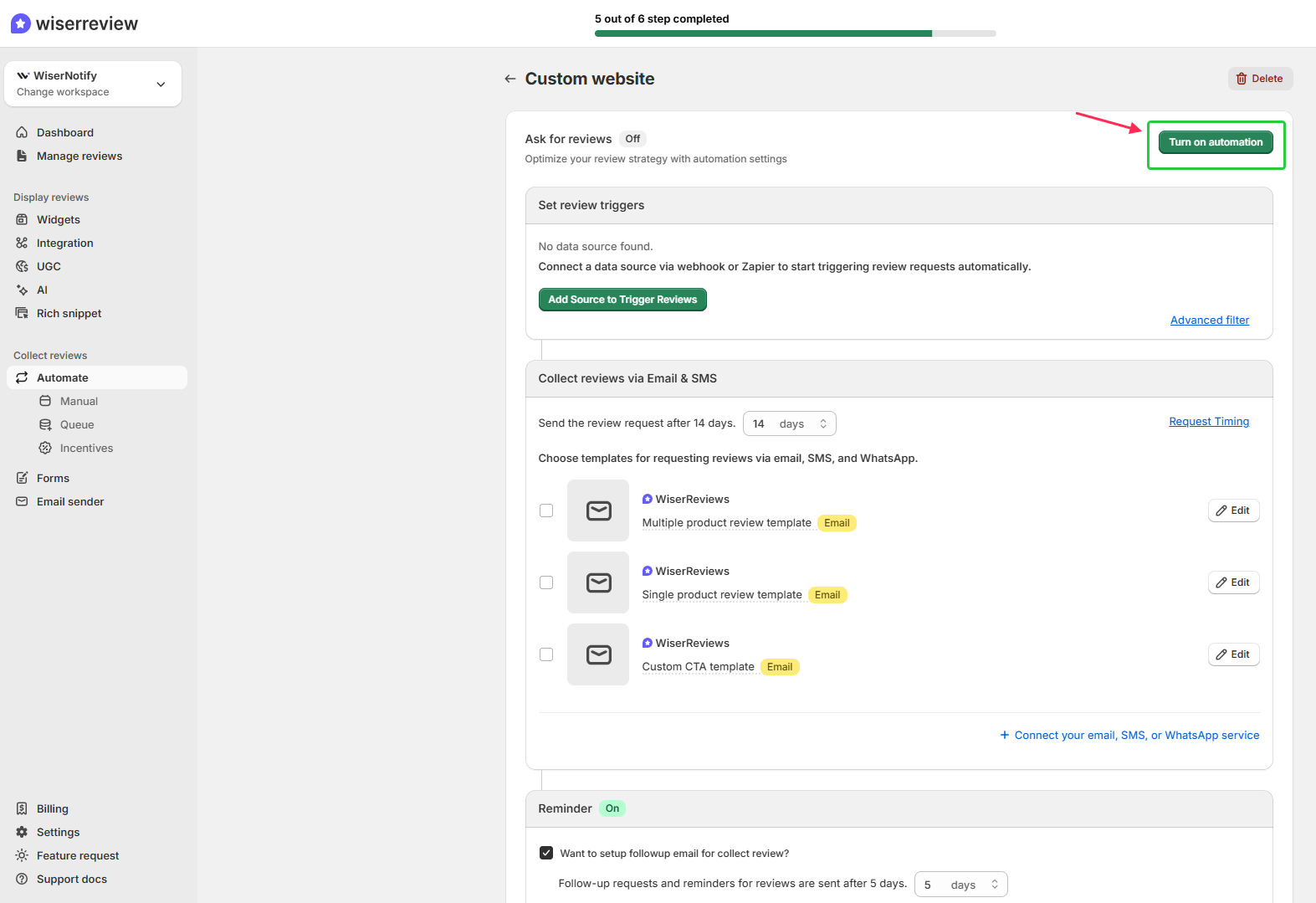Check the Multiple product review template checkbox
The height and width of the screenshot is (903, 1316).
coord(546,511)
